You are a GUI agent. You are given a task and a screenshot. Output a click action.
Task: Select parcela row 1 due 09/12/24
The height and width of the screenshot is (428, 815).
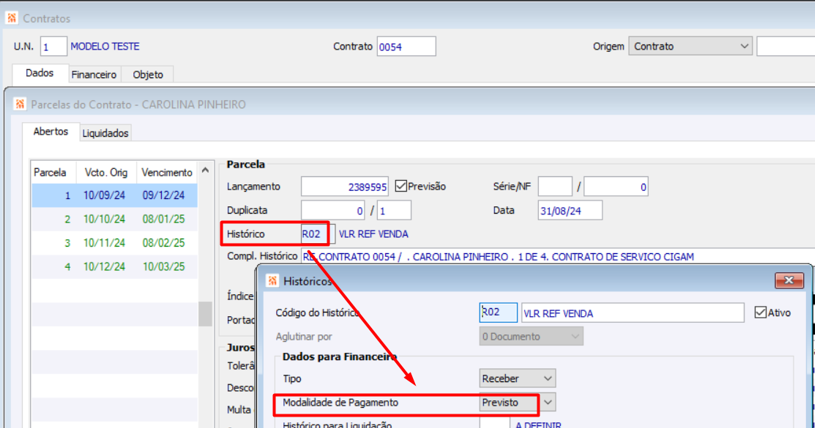click(x=114, y=196)
